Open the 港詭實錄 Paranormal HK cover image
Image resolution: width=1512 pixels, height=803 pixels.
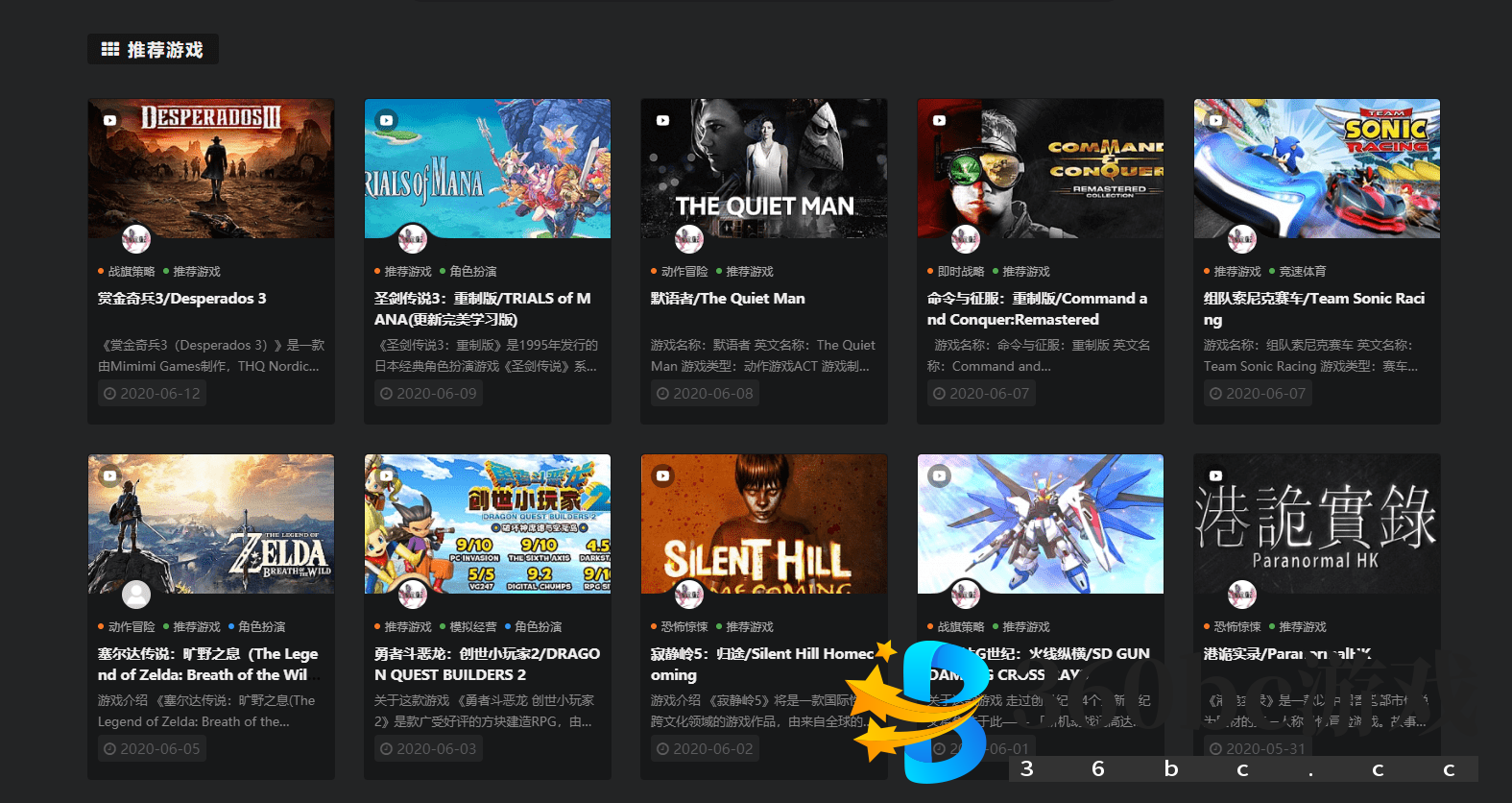coord(1317,523)
